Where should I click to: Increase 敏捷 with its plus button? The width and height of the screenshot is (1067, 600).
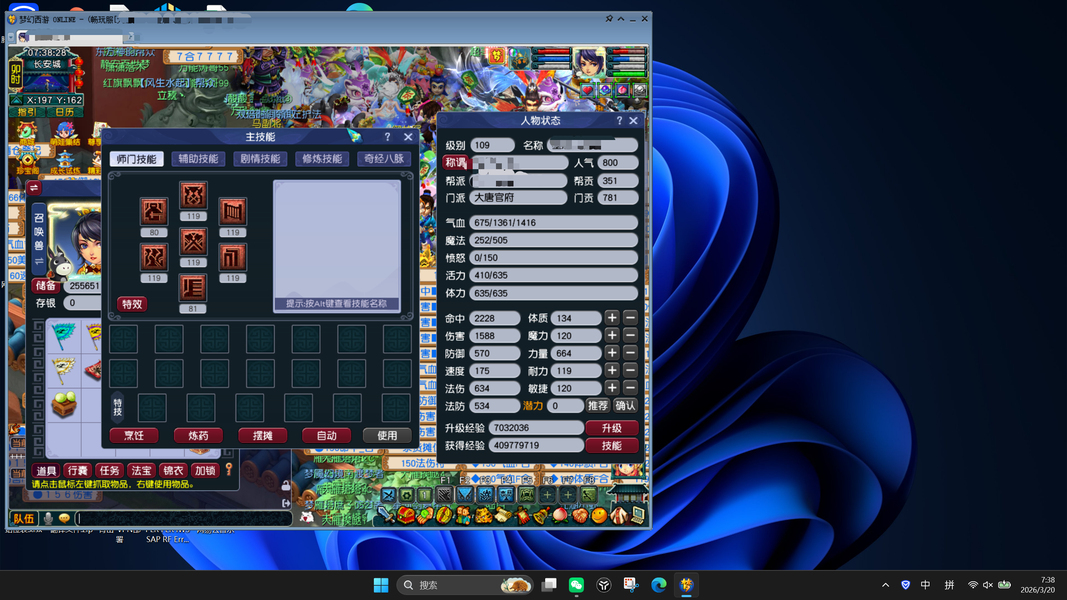click(x=612, y=388)
